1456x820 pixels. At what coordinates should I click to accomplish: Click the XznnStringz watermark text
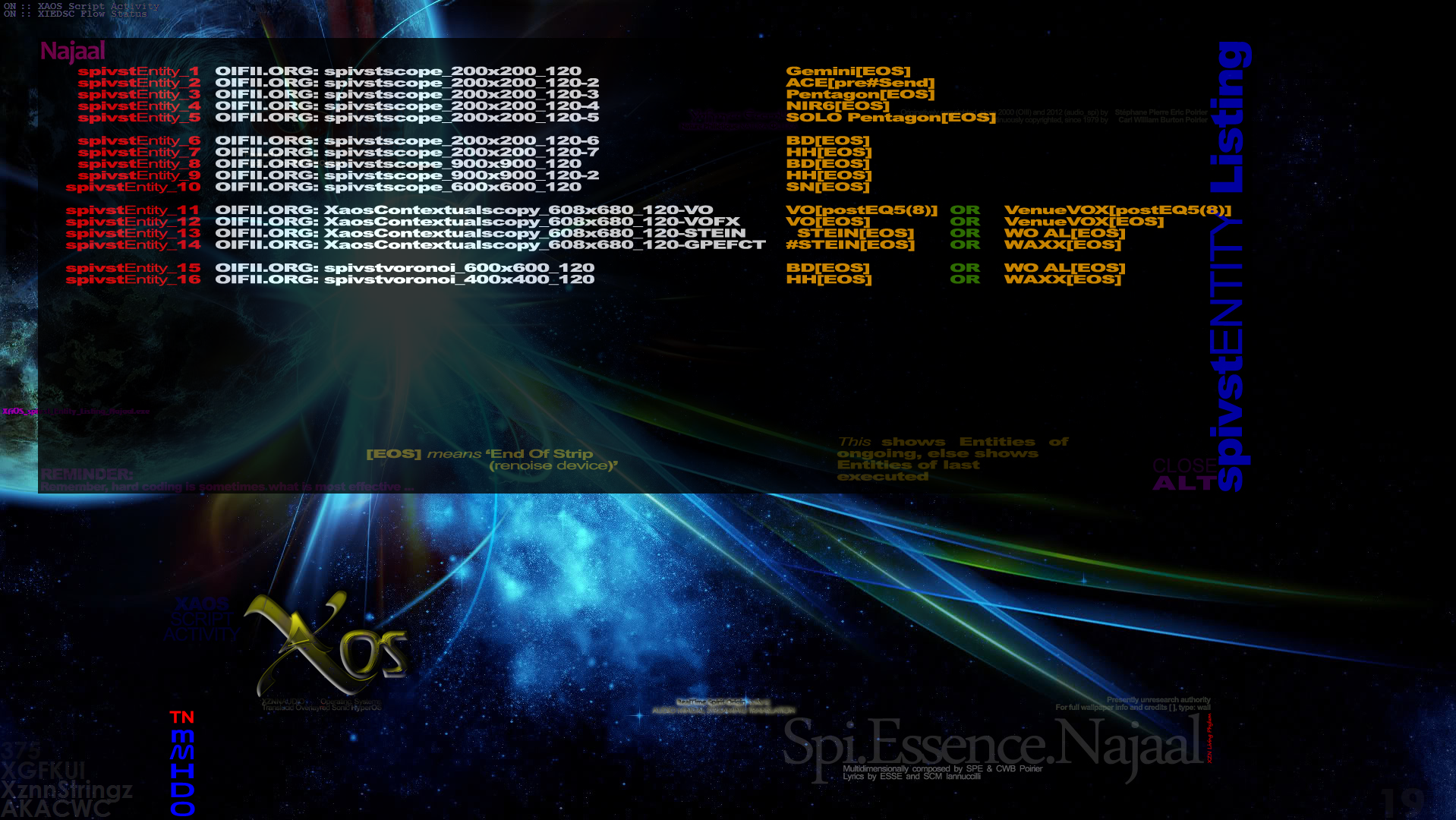coord(67,790)
